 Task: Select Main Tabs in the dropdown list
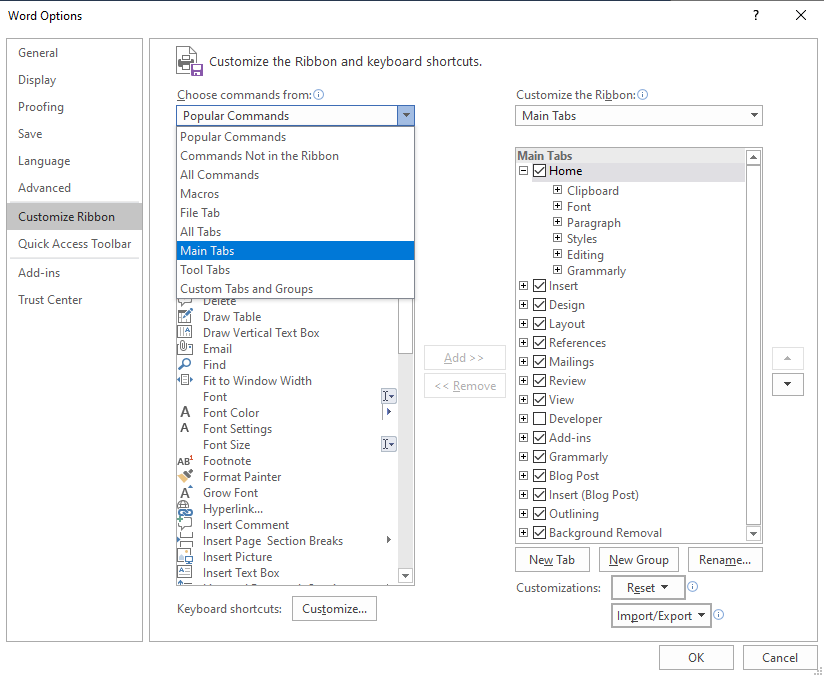pyautogui.click(x=295, y=251)
